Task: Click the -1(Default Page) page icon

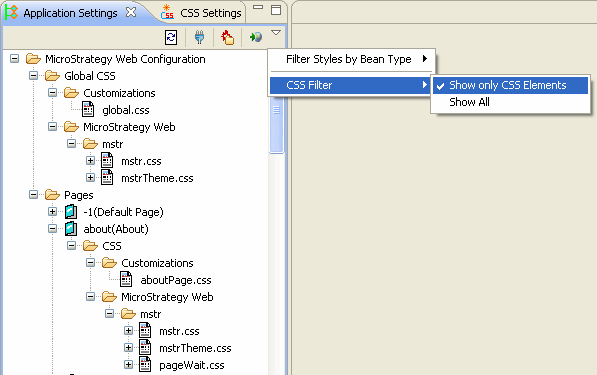Action: tap(71, 211)
